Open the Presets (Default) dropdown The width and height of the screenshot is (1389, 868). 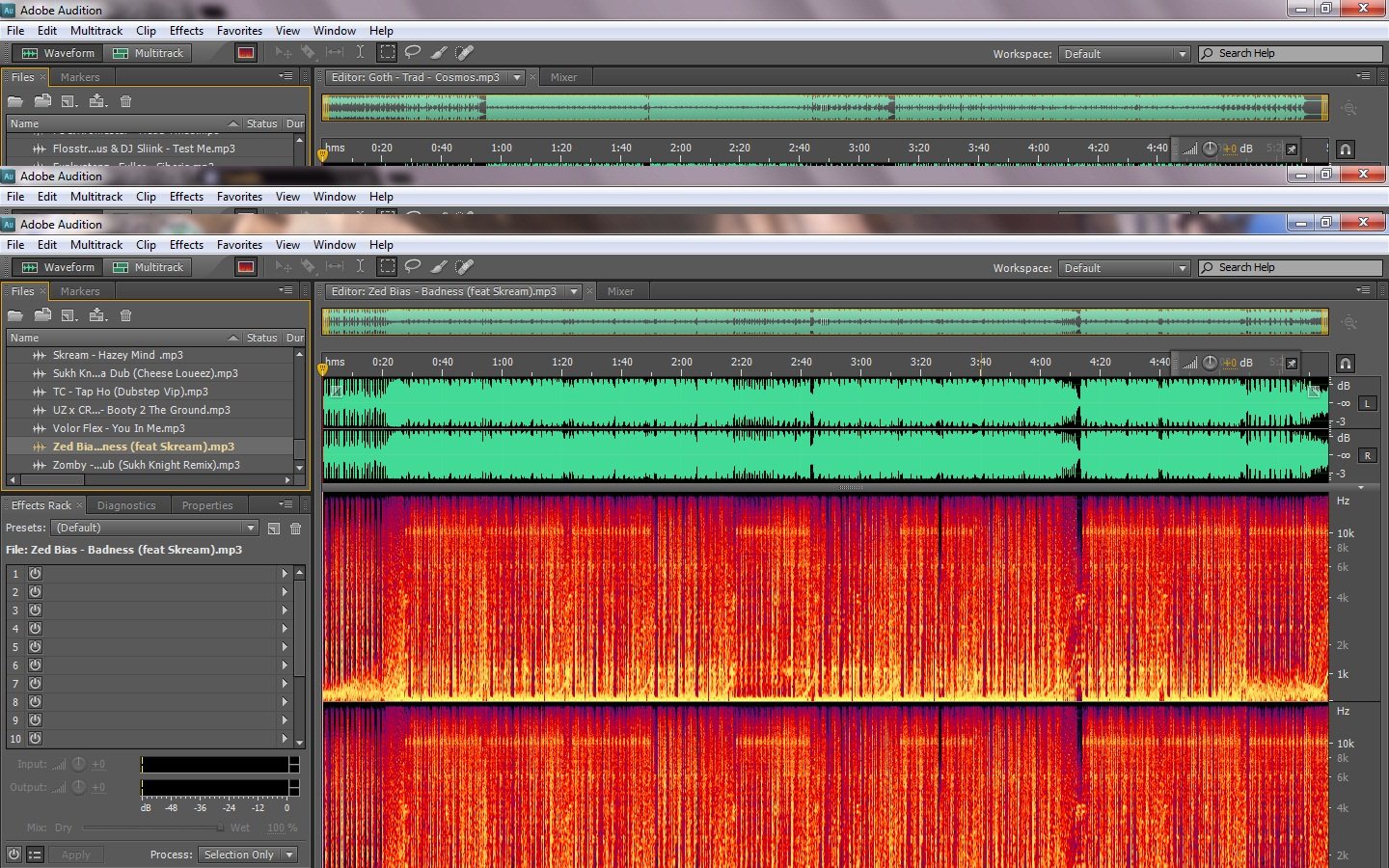click(x=155, y=529)
